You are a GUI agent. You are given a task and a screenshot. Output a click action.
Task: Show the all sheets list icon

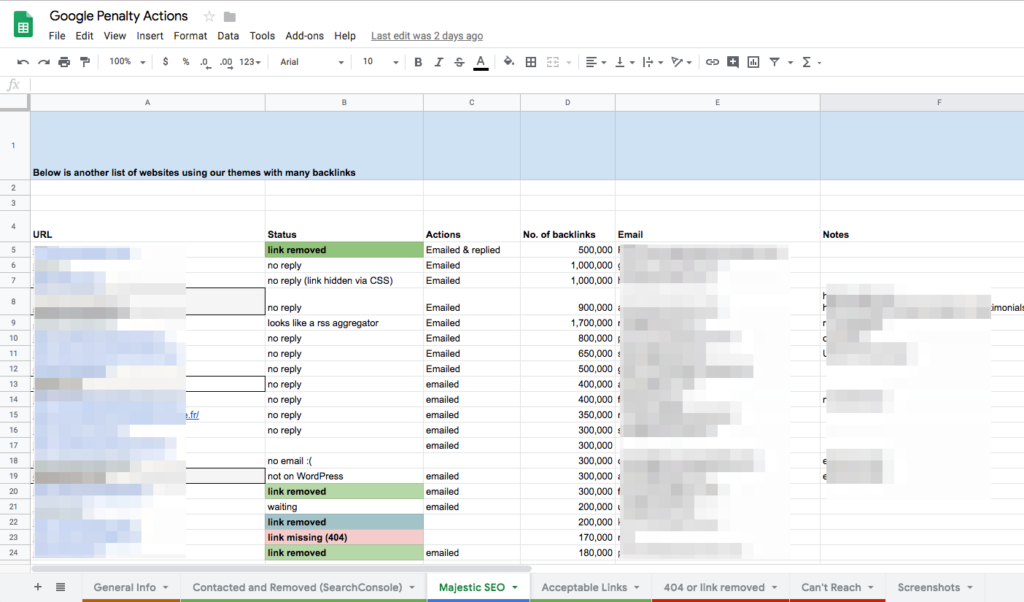pyautogui.click(x=60, y=587)
